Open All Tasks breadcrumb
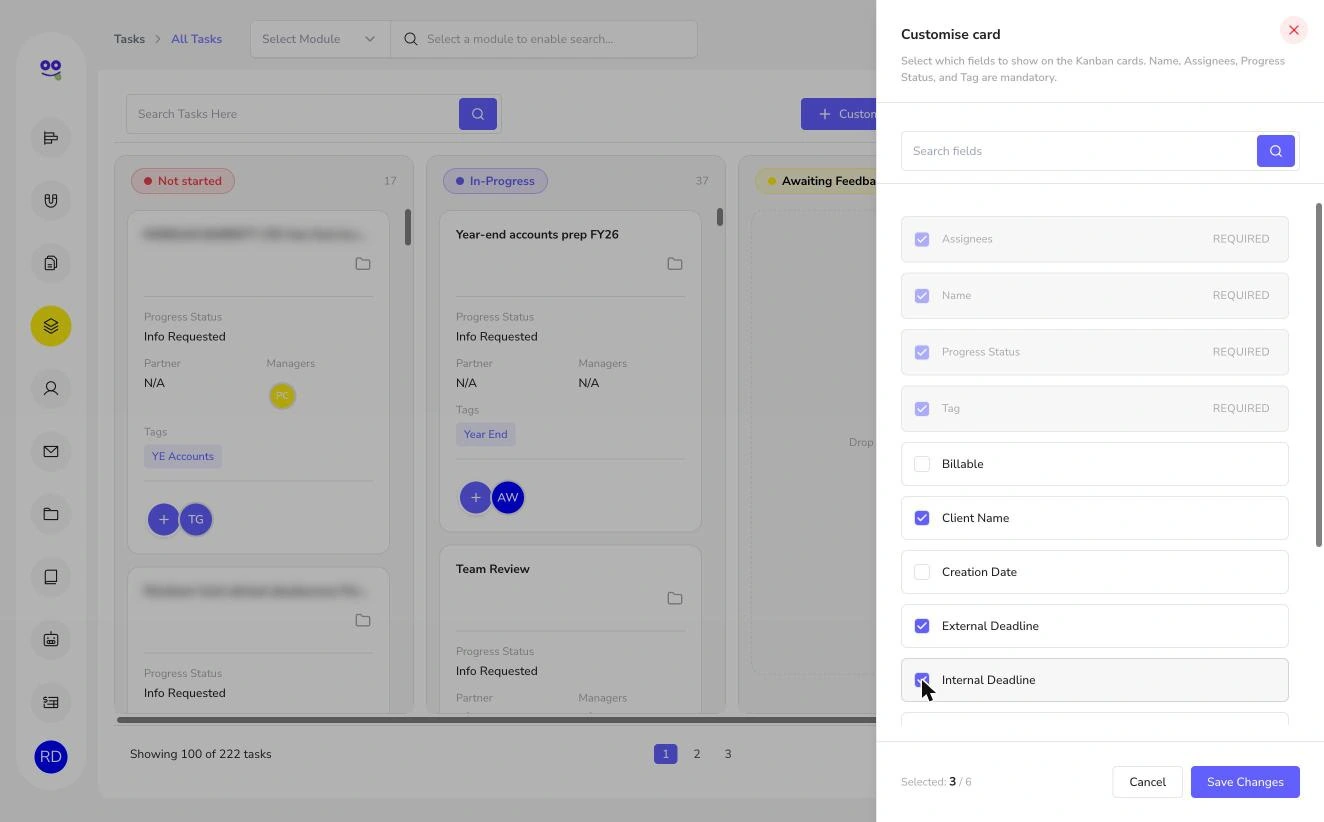 tap(196, 39)
